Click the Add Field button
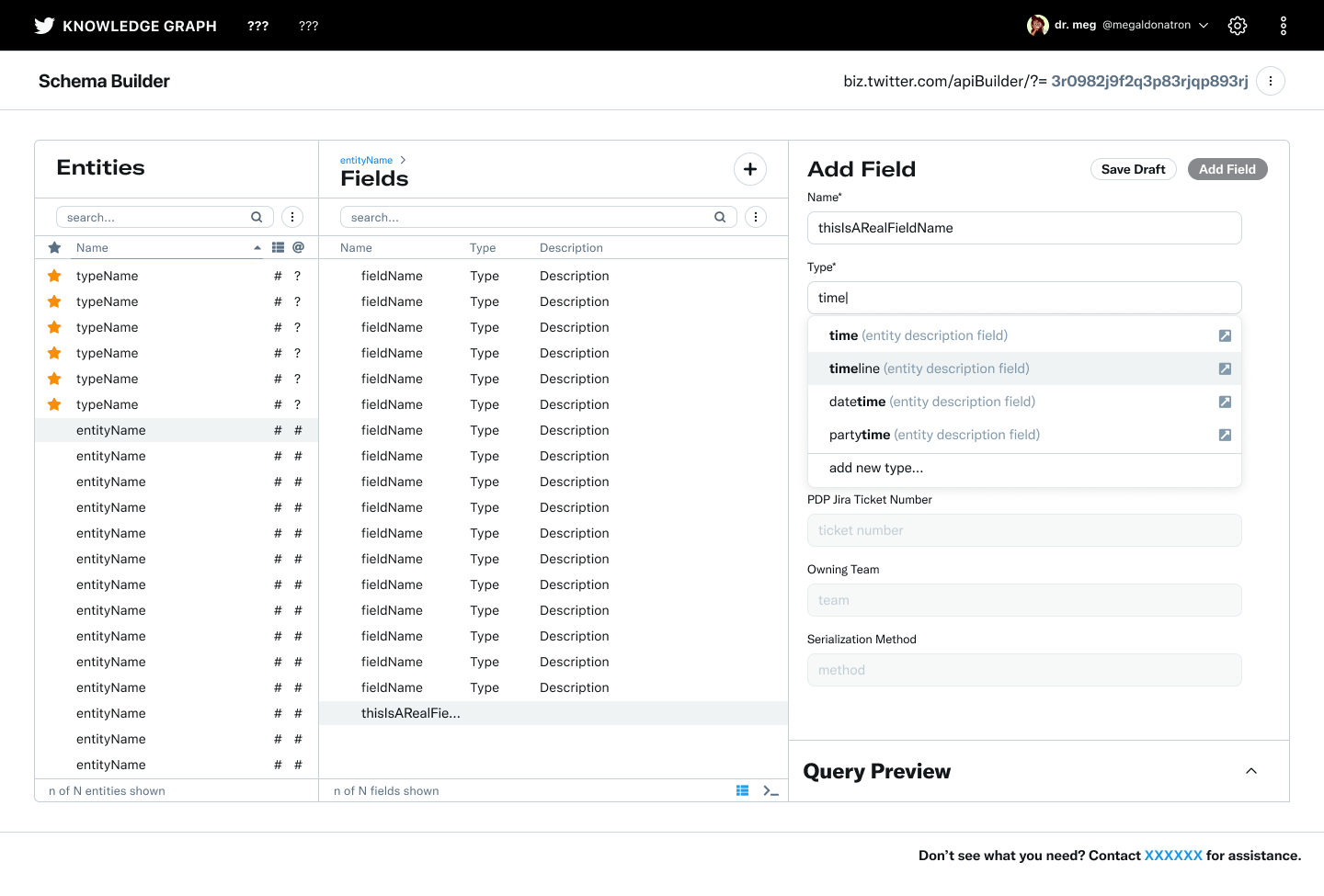 pyautogui.click(x=1227, y=169)
